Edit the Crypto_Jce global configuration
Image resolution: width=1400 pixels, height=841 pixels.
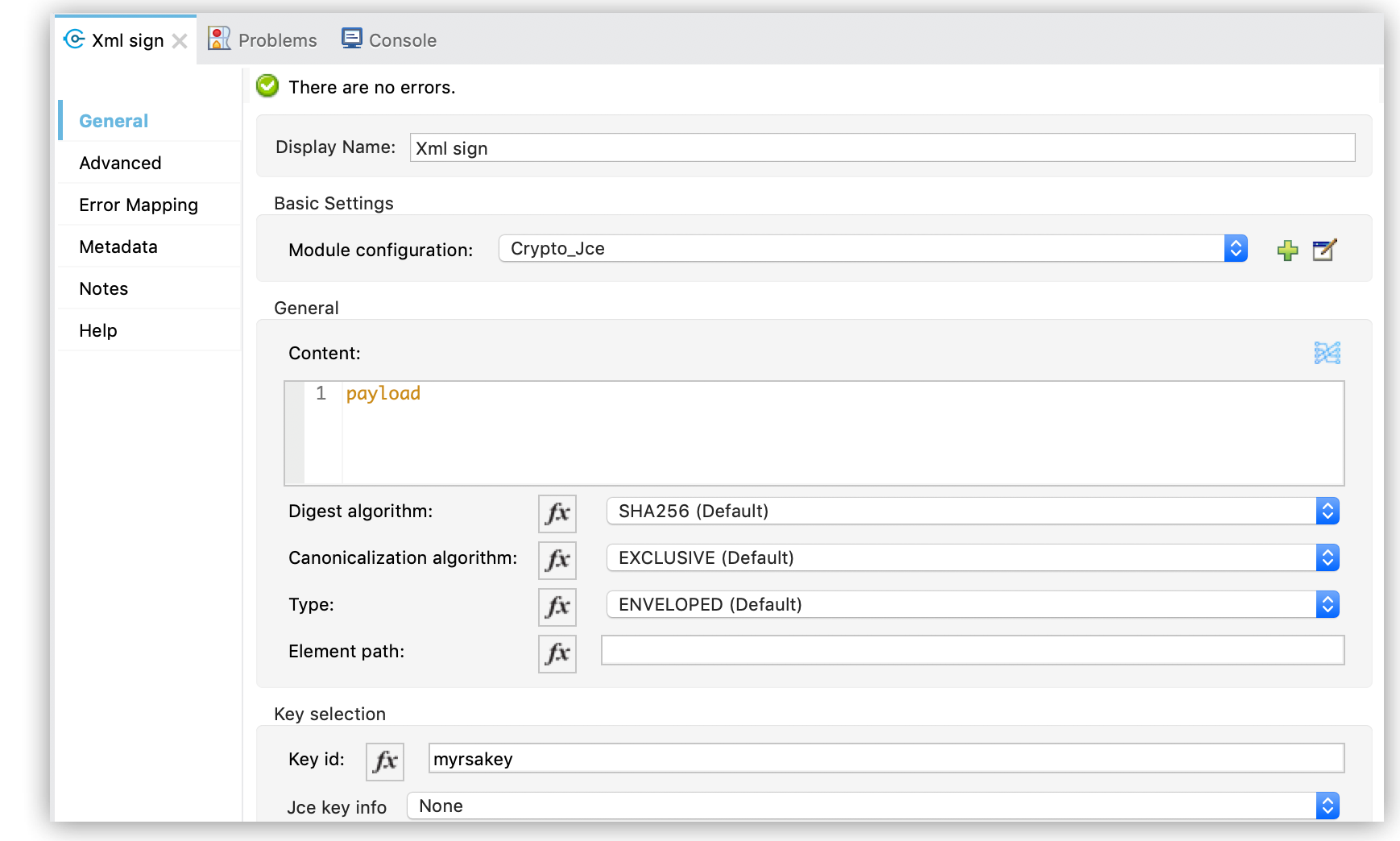[x=1324, y=251]
